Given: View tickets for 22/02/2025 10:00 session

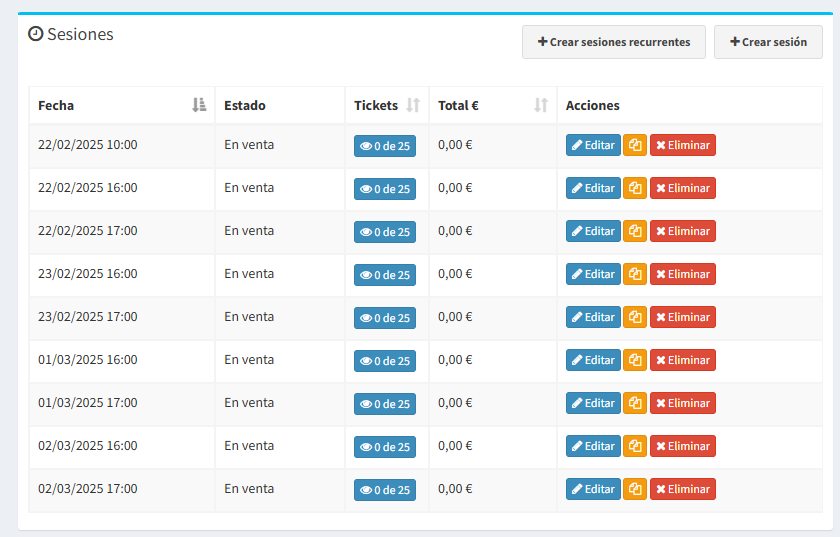Looking at the screenshot, I should tap(385, 146).
